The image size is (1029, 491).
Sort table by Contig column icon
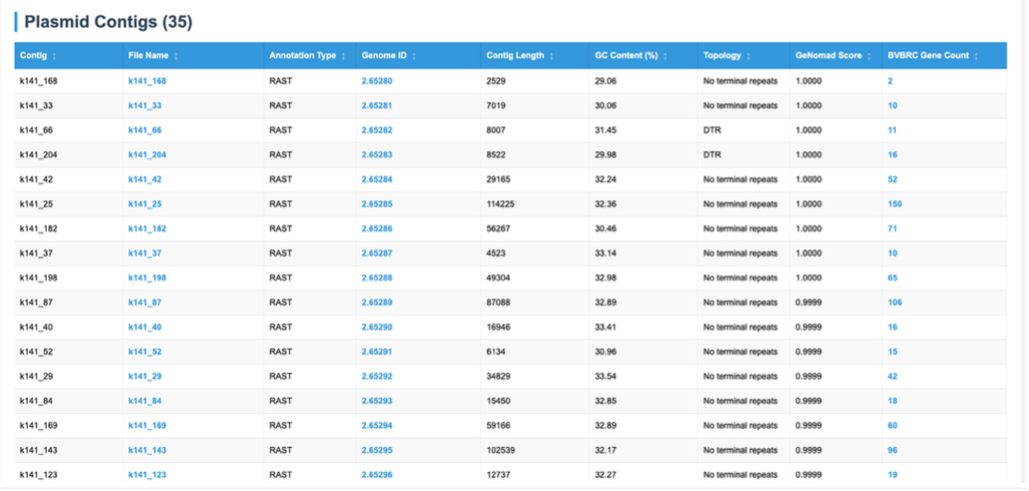click(x=54, y=56)
